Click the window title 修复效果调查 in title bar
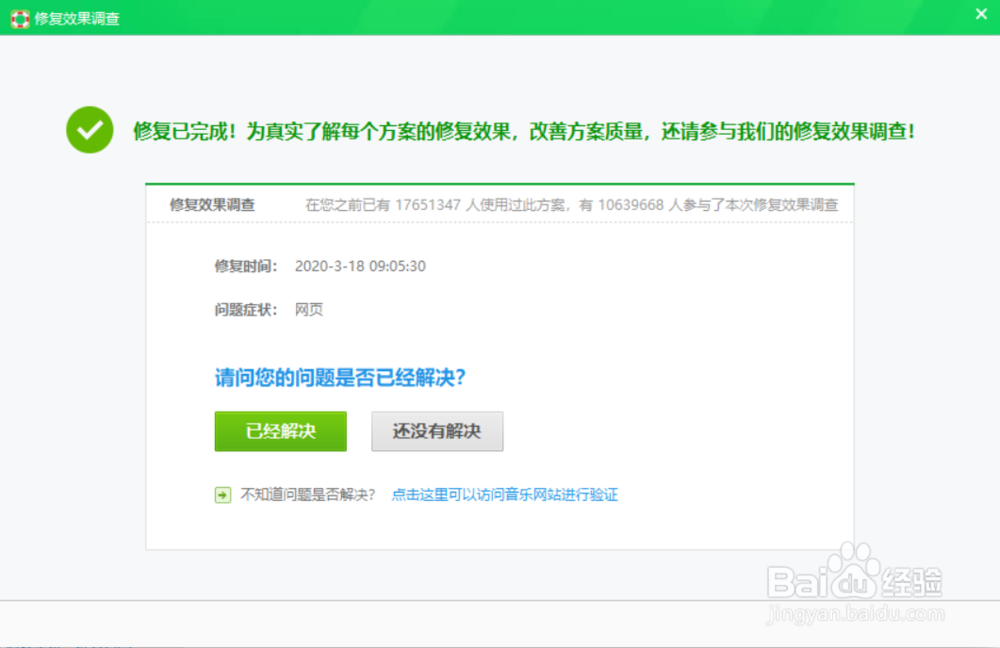Screen dimensions: 1000x648 coord(77,18)
